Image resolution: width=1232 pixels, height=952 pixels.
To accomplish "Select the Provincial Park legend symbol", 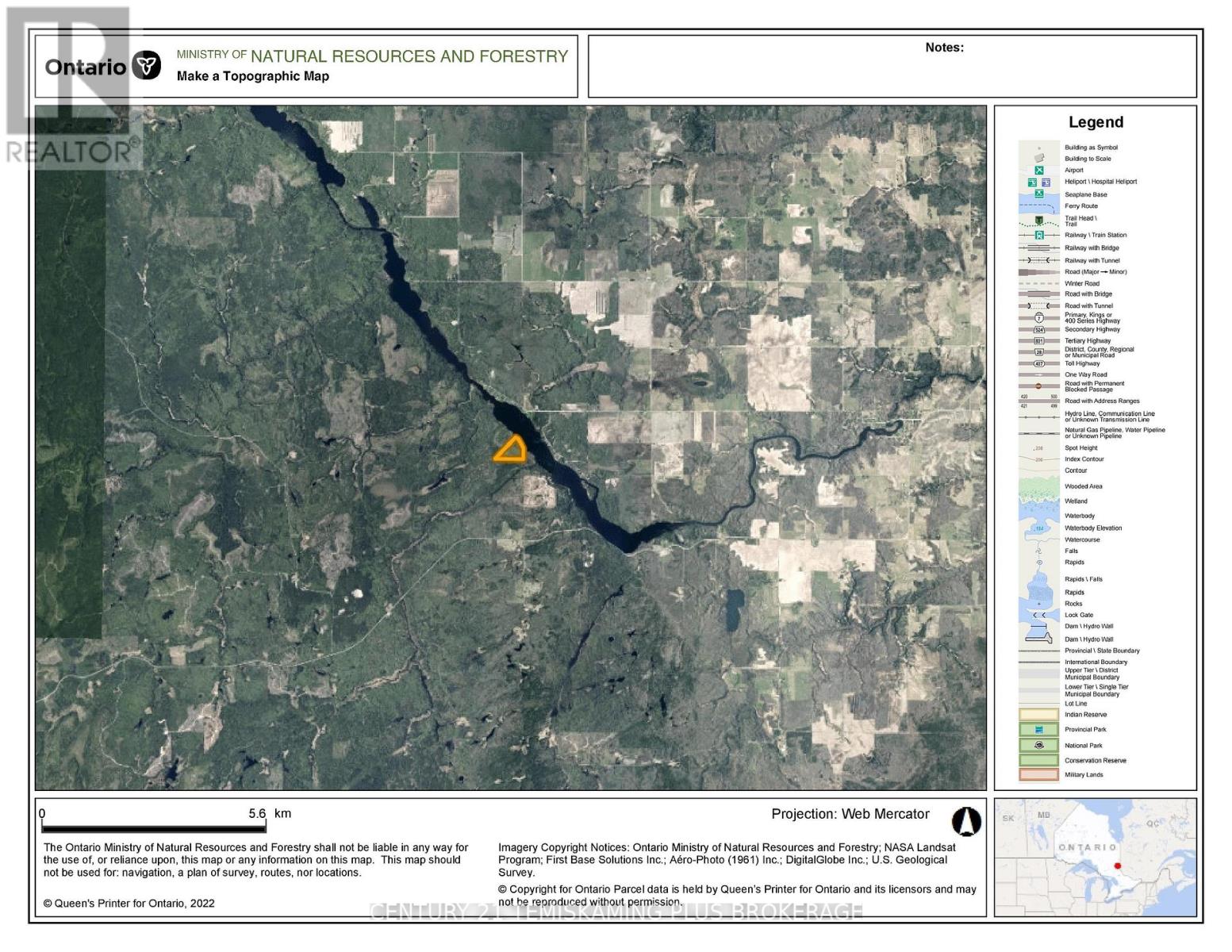I will coord(1039,729).
